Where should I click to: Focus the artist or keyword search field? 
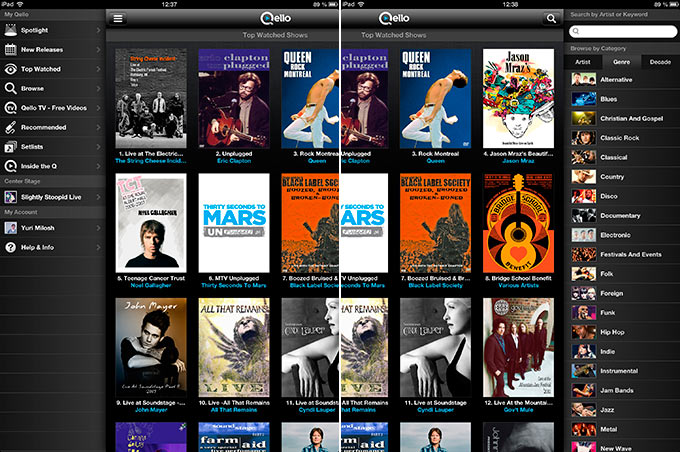pyautogui.click(x=623, y=31)
